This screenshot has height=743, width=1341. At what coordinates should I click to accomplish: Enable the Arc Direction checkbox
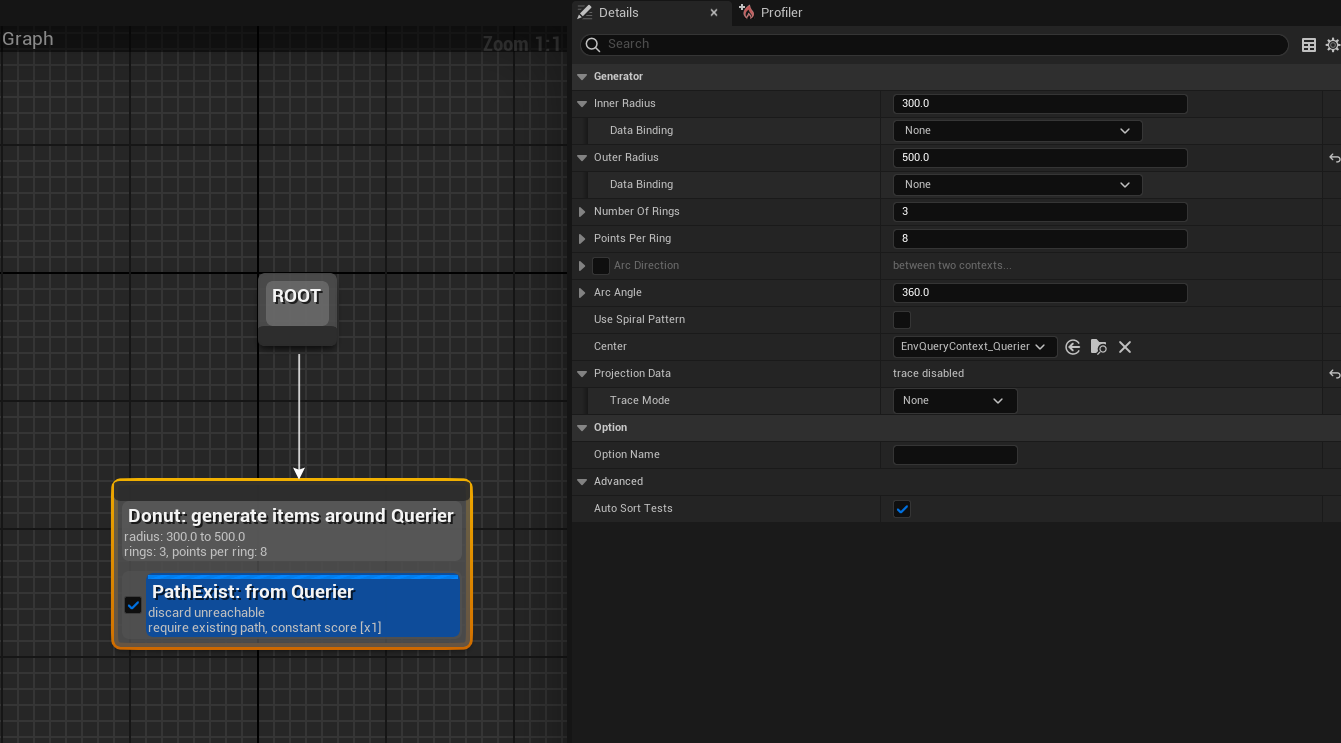coord(601,266)
